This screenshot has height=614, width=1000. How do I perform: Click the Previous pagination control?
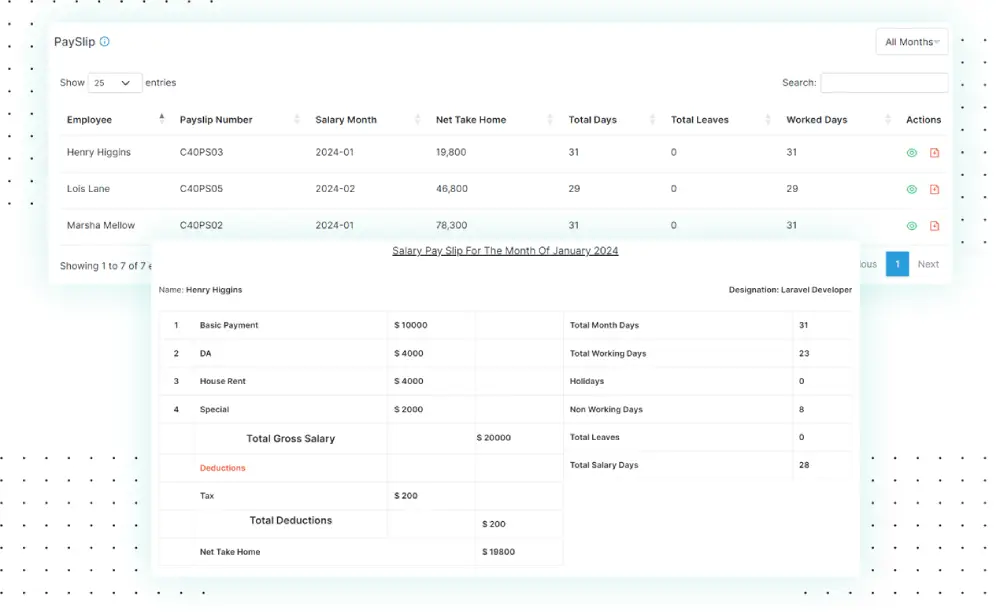pos(865,264)
